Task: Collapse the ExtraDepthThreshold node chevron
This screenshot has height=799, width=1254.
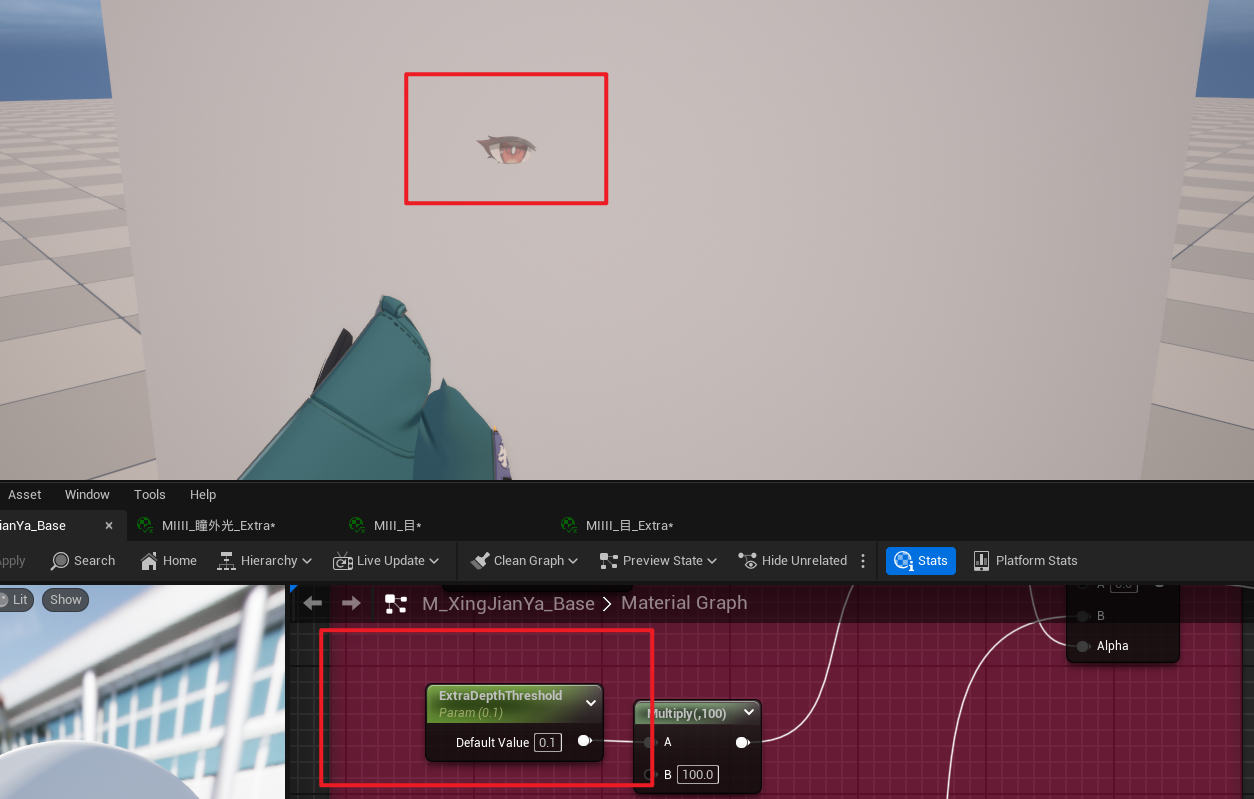Action: click(x=590, y=703)
